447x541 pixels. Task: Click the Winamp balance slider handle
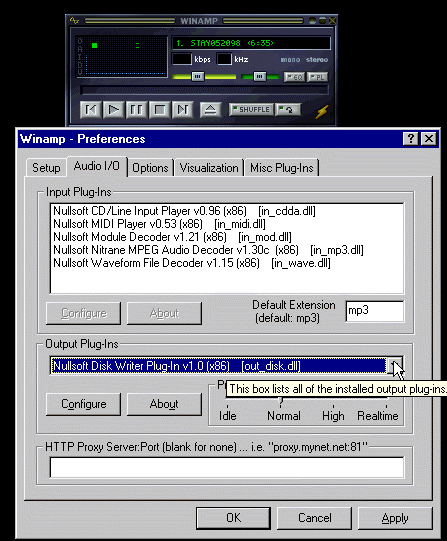pyautogui.click(x=260, y=76)
